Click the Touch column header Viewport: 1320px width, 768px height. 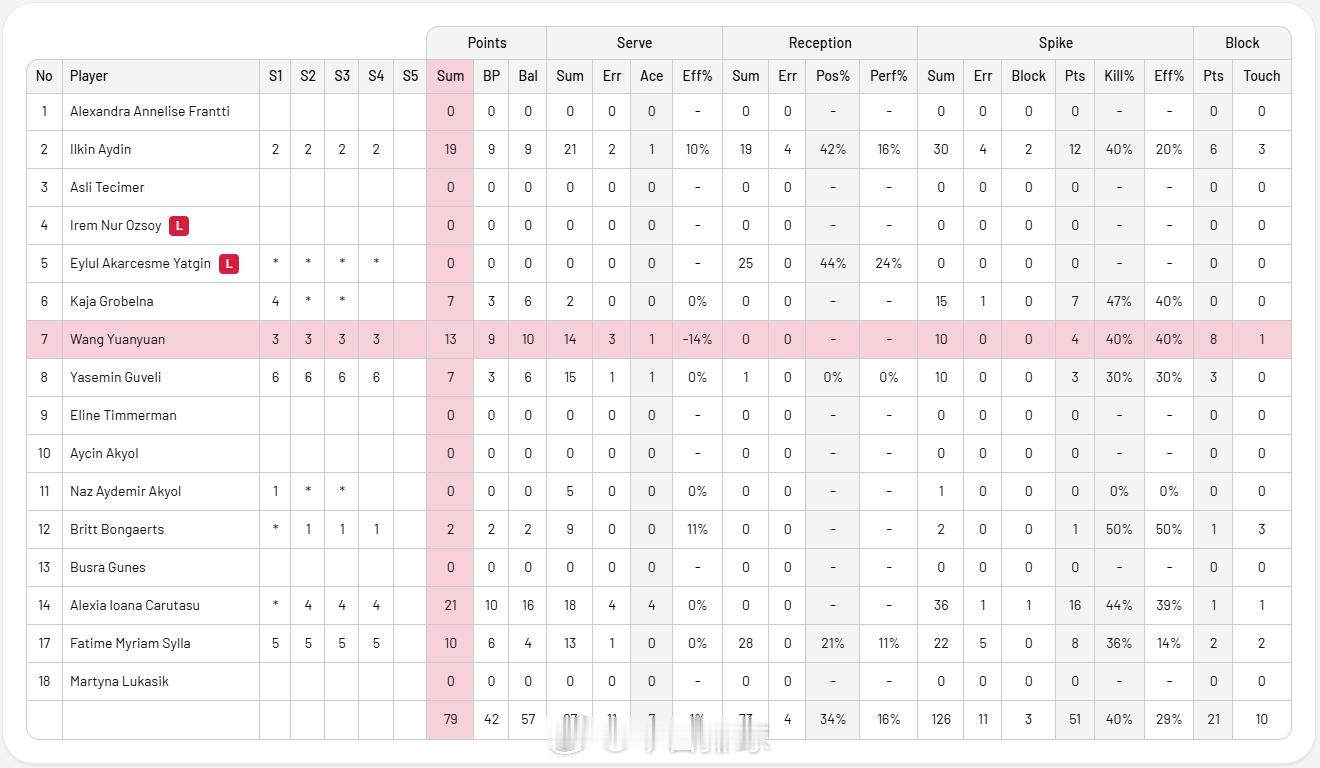(x=1261, y=76)
